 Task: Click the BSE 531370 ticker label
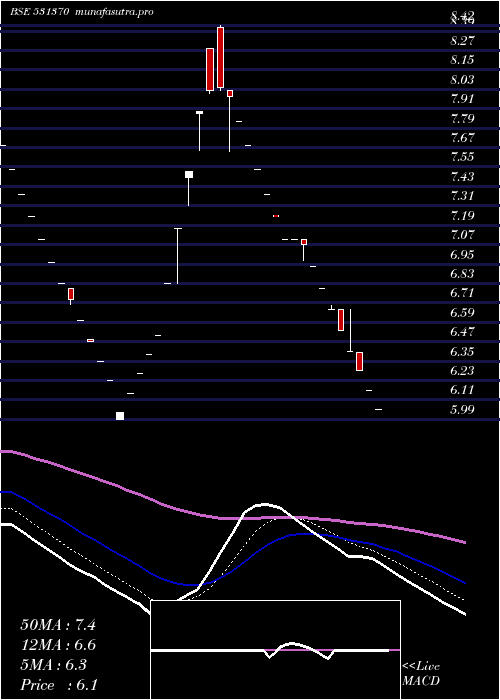click(39, 12)
